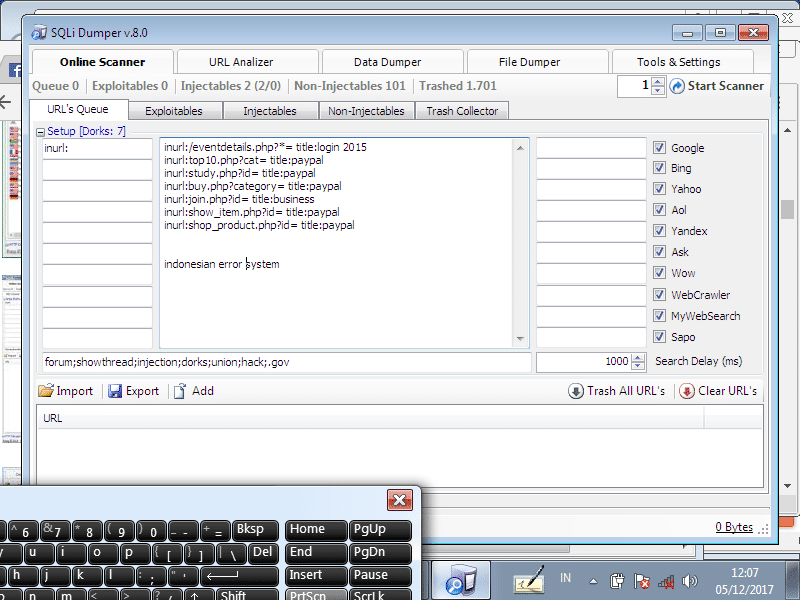Screen dimensions: 800x600
Task: Click the search delay 1000 field
Action: (x=584, y=362)
